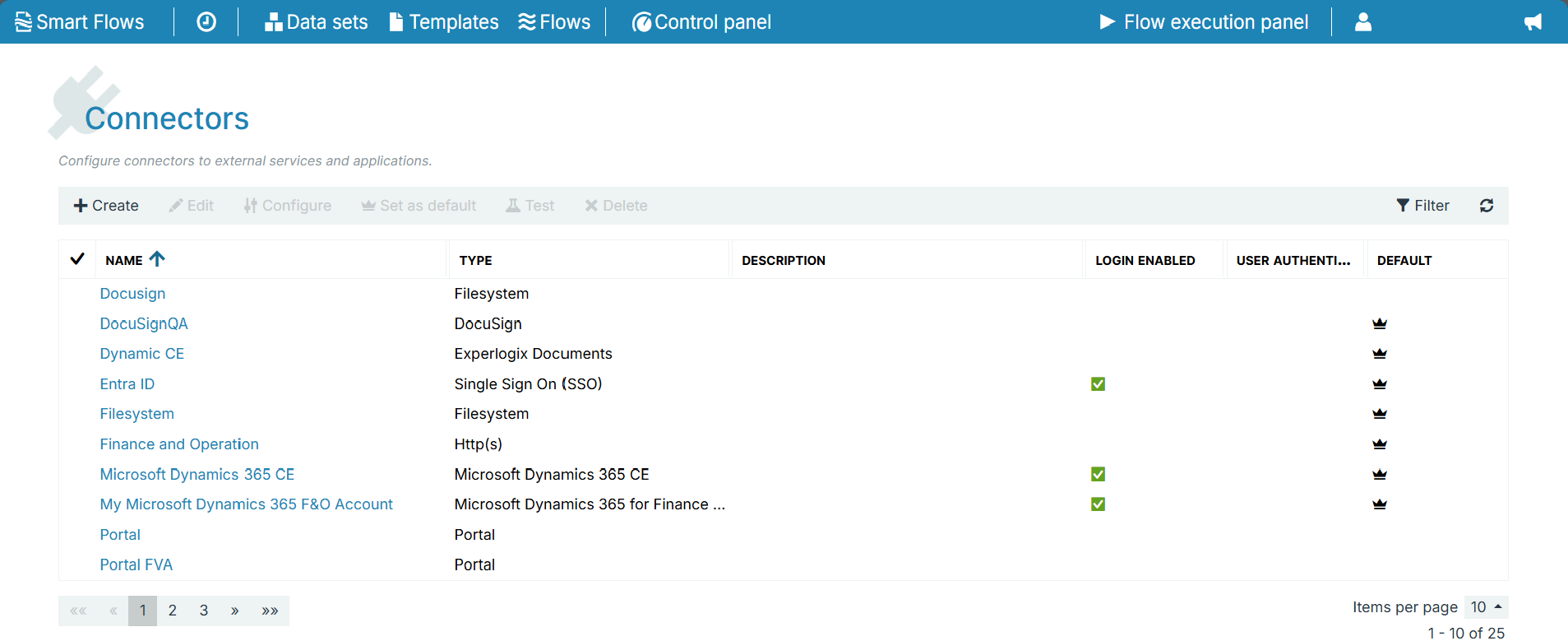This screenshot has height=641, width=1568.
Task: Click the Configure toolbar button
Action: 288,206
